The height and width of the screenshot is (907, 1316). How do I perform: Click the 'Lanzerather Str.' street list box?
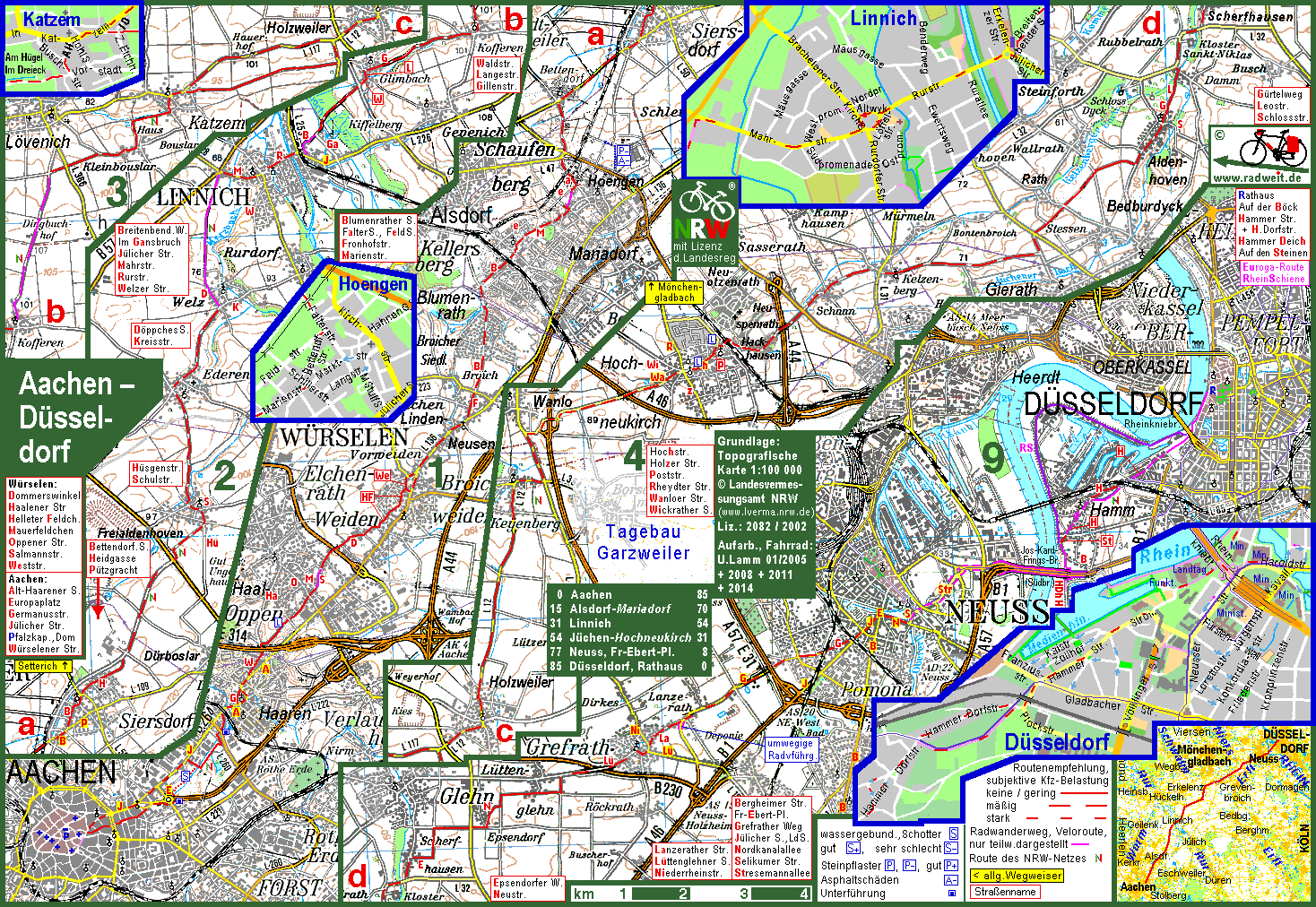point(691,861)
